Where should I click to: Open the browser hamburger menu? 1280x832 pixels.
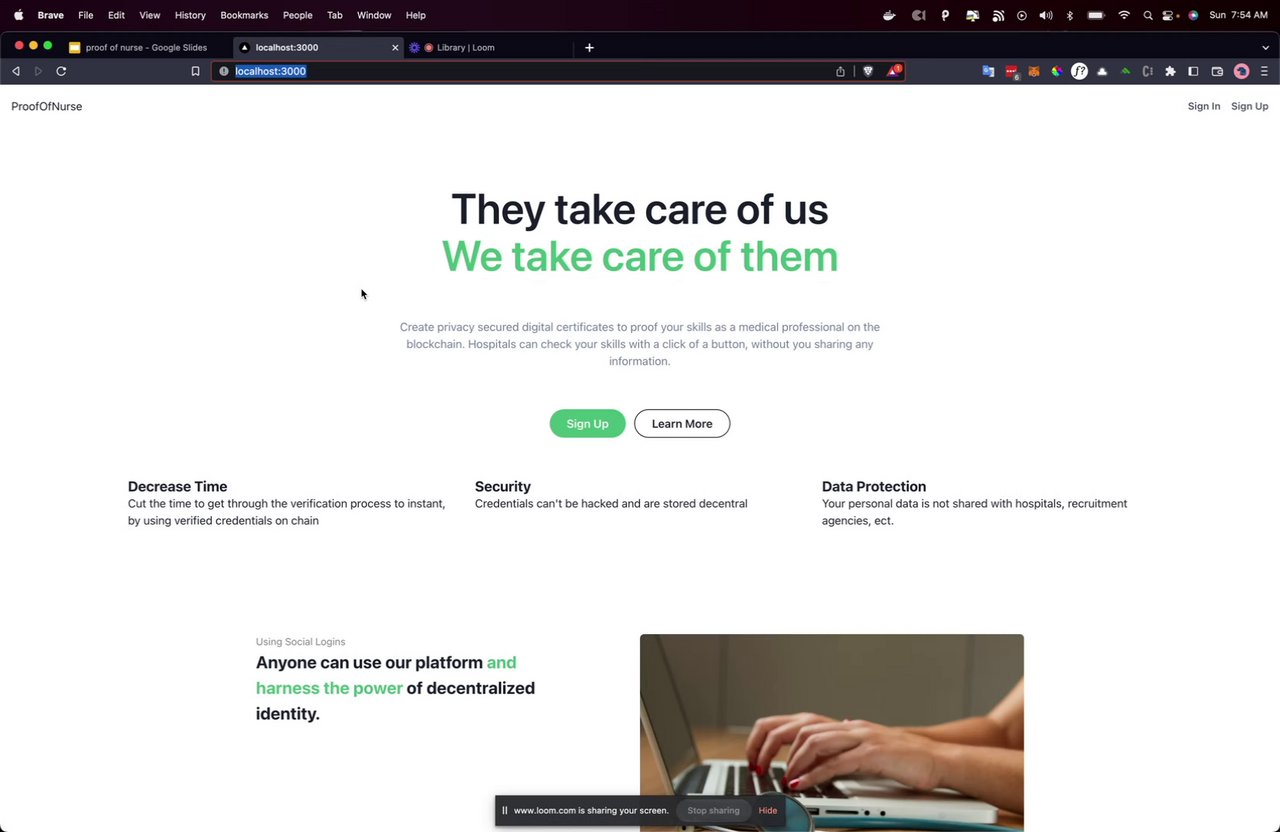pyautogui.click(x=1264, y=71)
